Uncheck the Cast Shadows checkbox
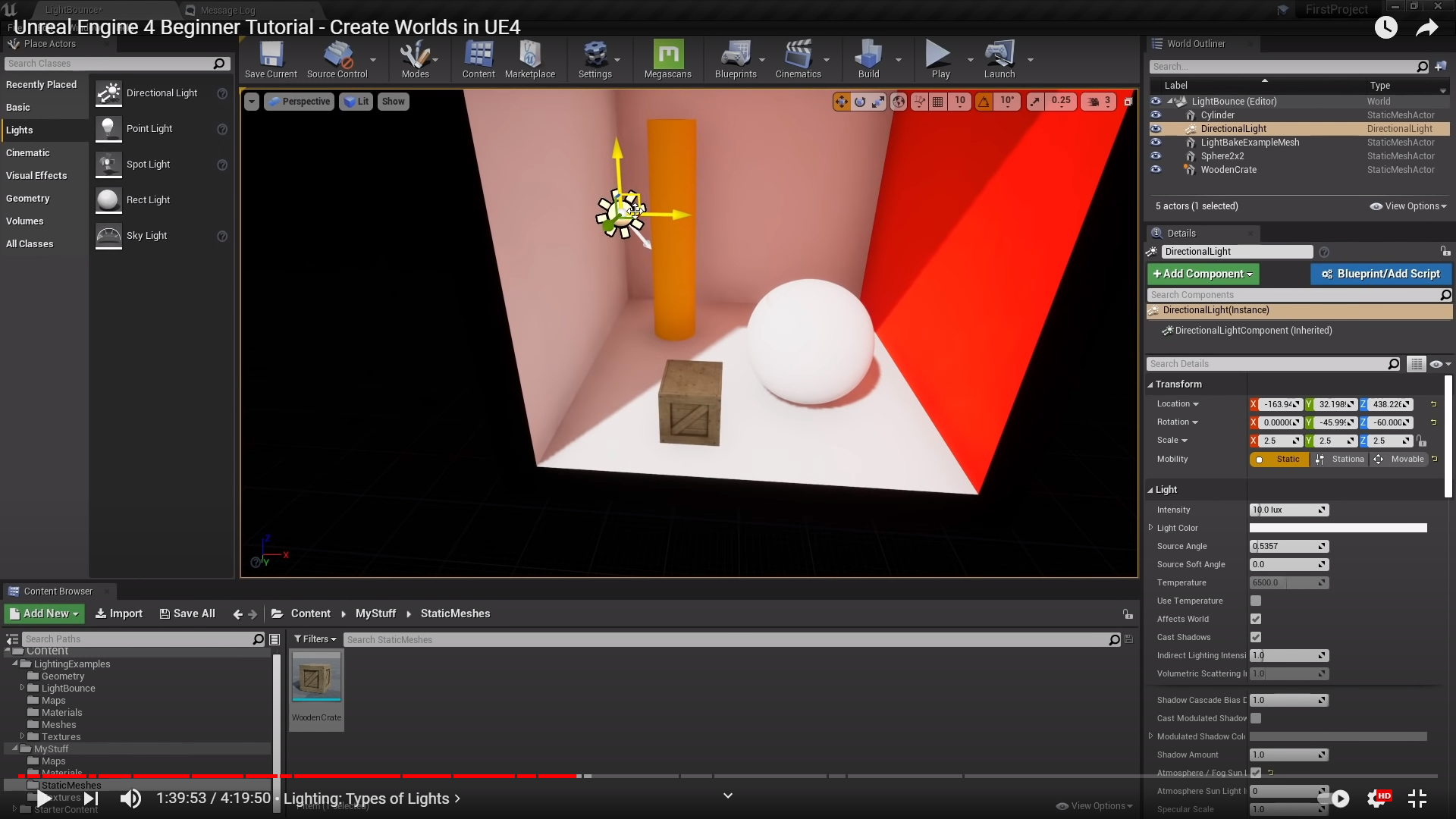The height and width of the screenshot is (819, 1456). click(x=1256, y=637)
